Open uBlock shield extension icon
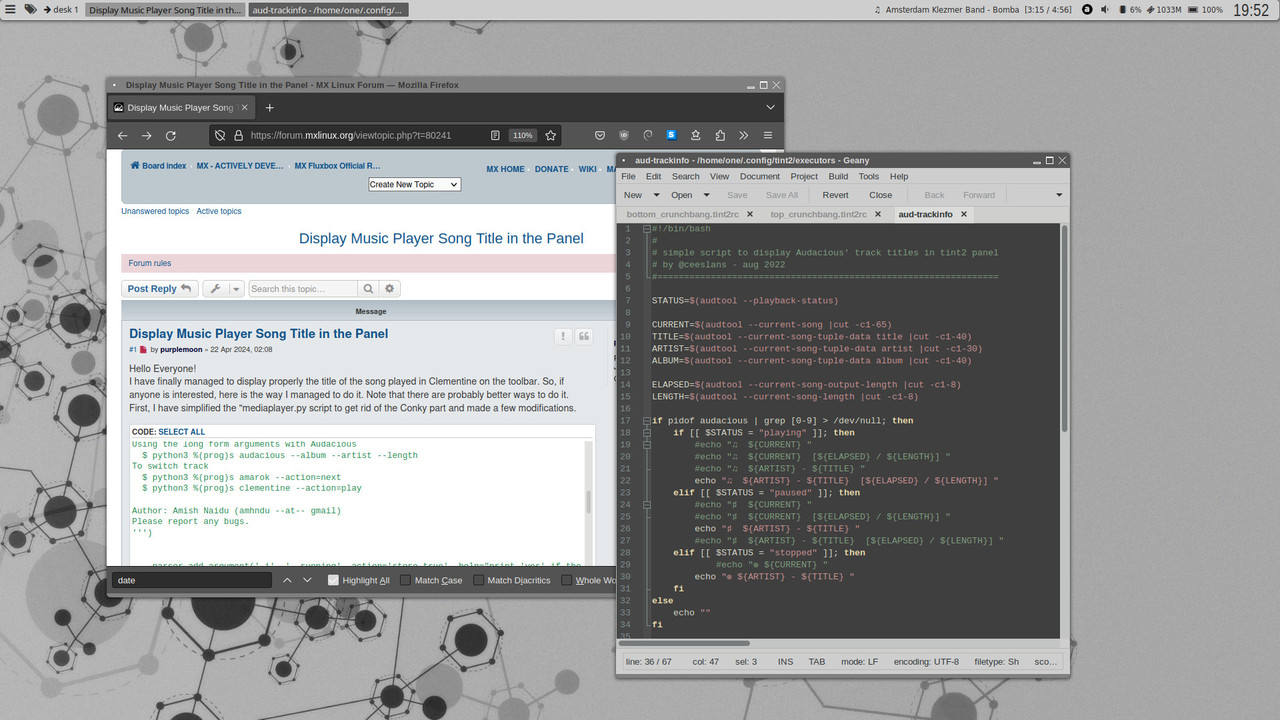The width and height of the screenshot is (1280, 720). 624,135
